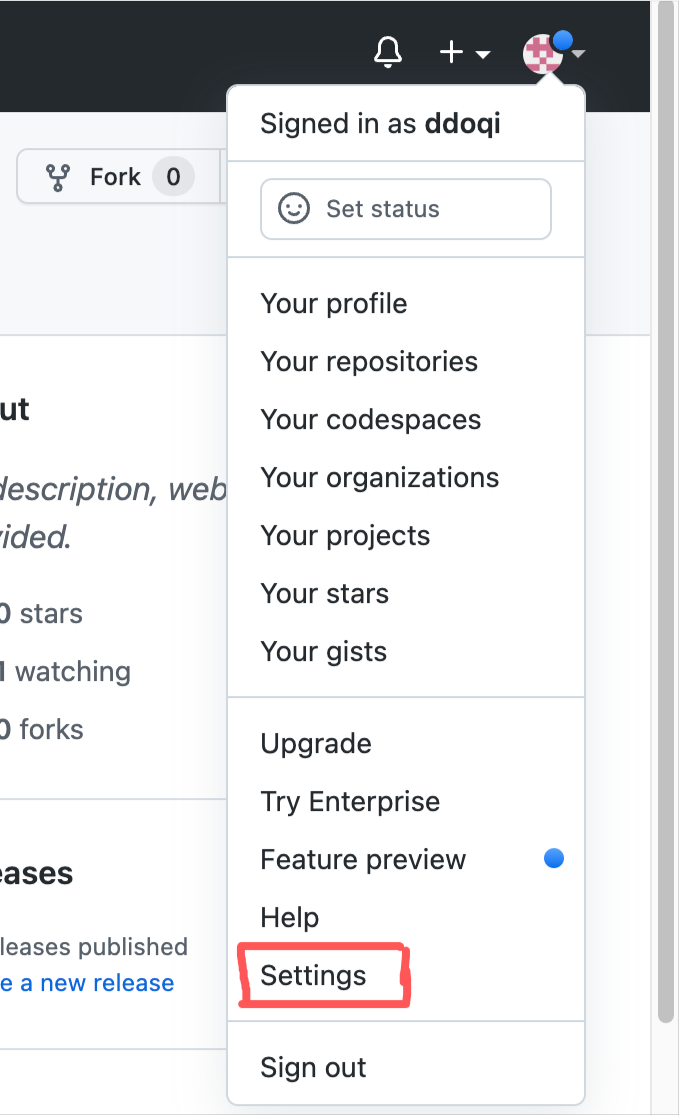
Task: Open Your organizations
Action: click(379, 477)
